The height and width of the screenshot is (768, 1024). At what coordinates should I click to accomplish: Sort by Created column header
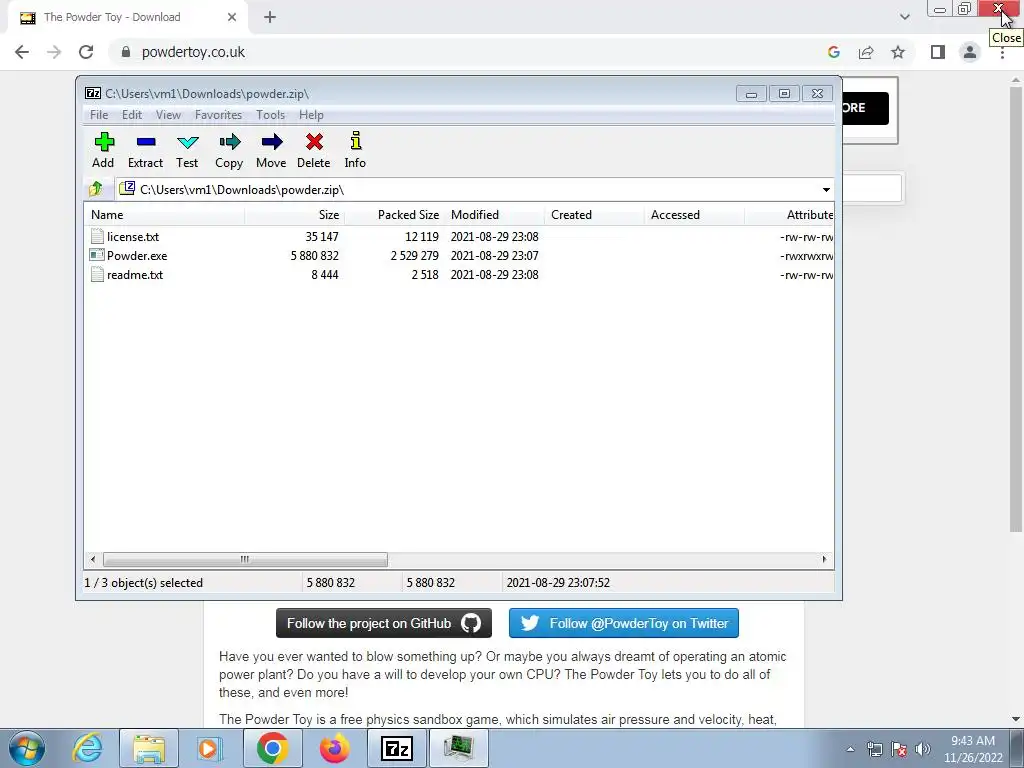(594, 215)
